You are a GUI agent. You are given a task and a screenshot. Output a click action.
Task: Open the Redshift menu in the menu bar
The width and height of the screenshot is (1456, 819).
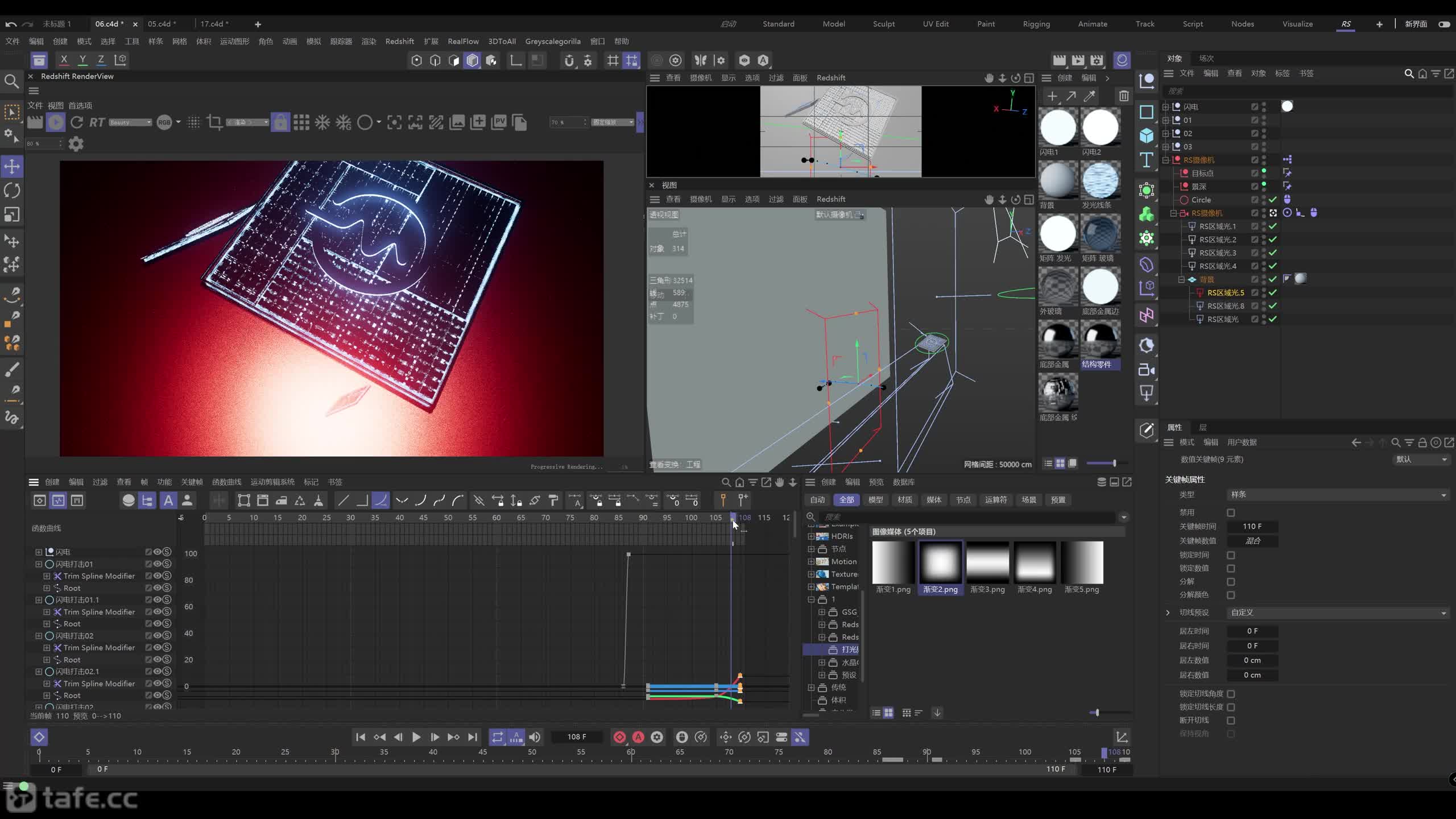coord(399,42)
